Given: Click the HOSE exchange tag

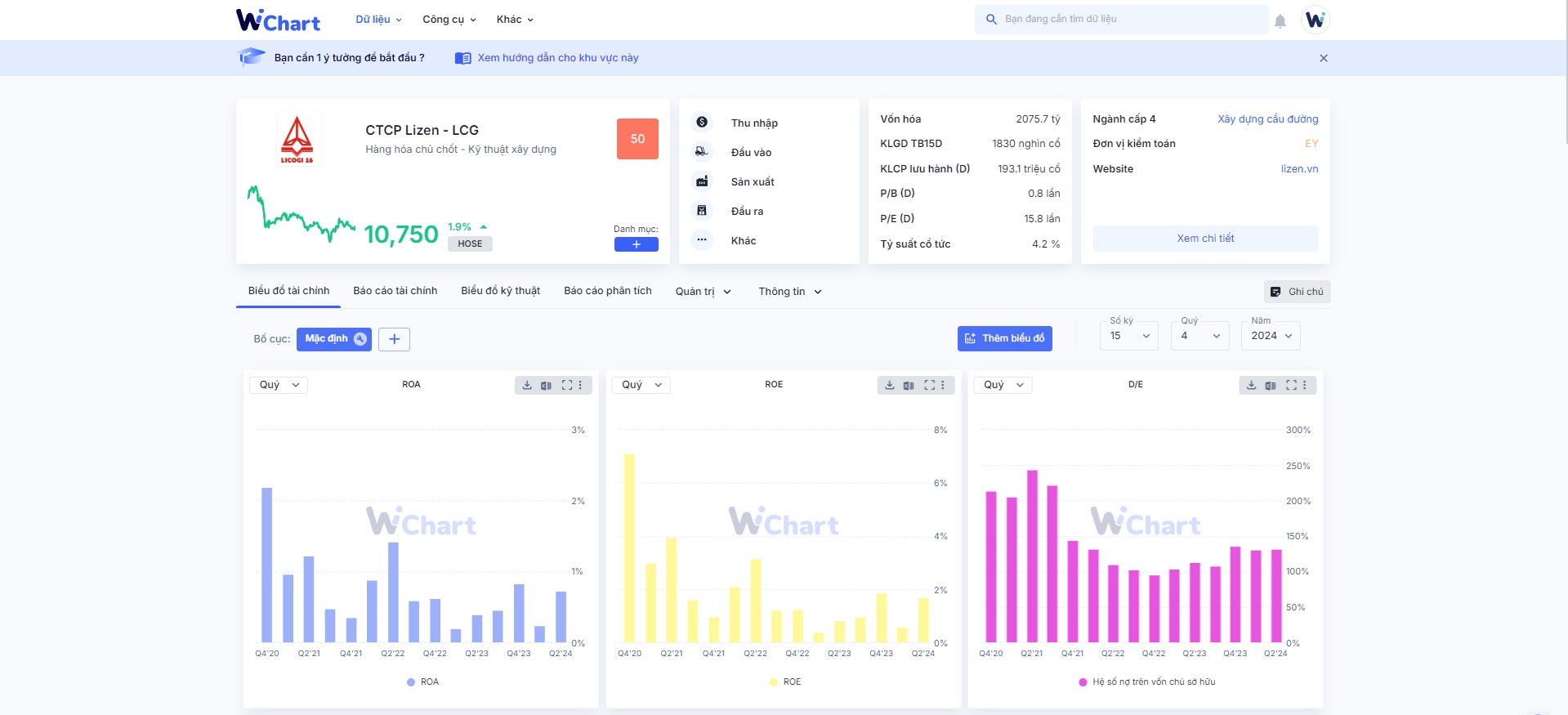Looking at the screenshot, I should [470, 244].
